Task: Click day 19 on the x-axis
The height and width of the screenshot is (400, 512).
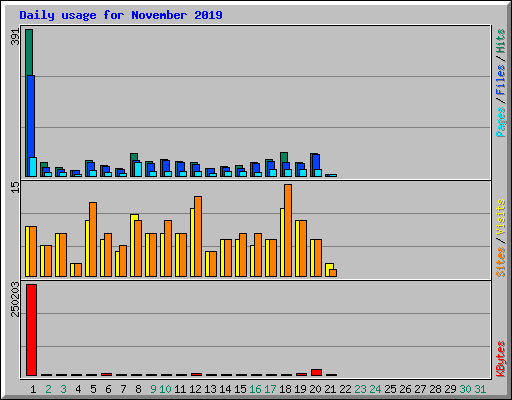Action: pyautogui.click(x=300, y=389)
